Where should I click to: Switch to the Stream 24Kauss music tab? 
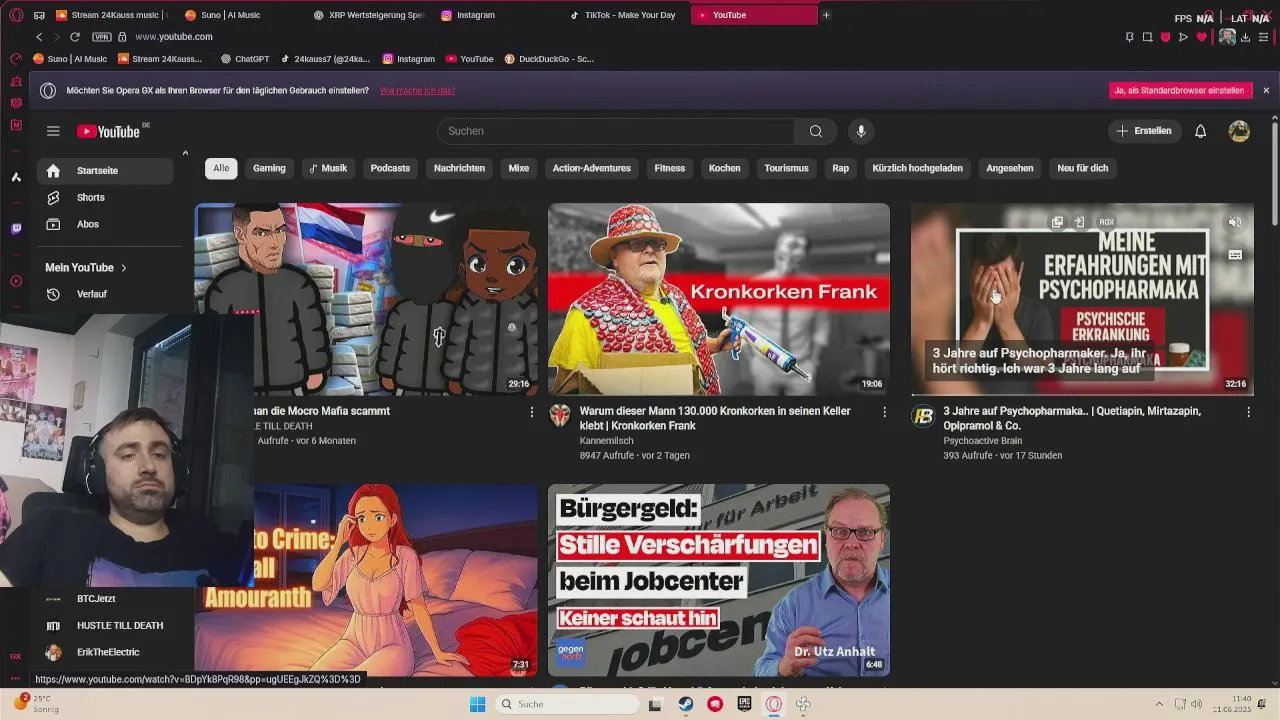pos(111,15)
